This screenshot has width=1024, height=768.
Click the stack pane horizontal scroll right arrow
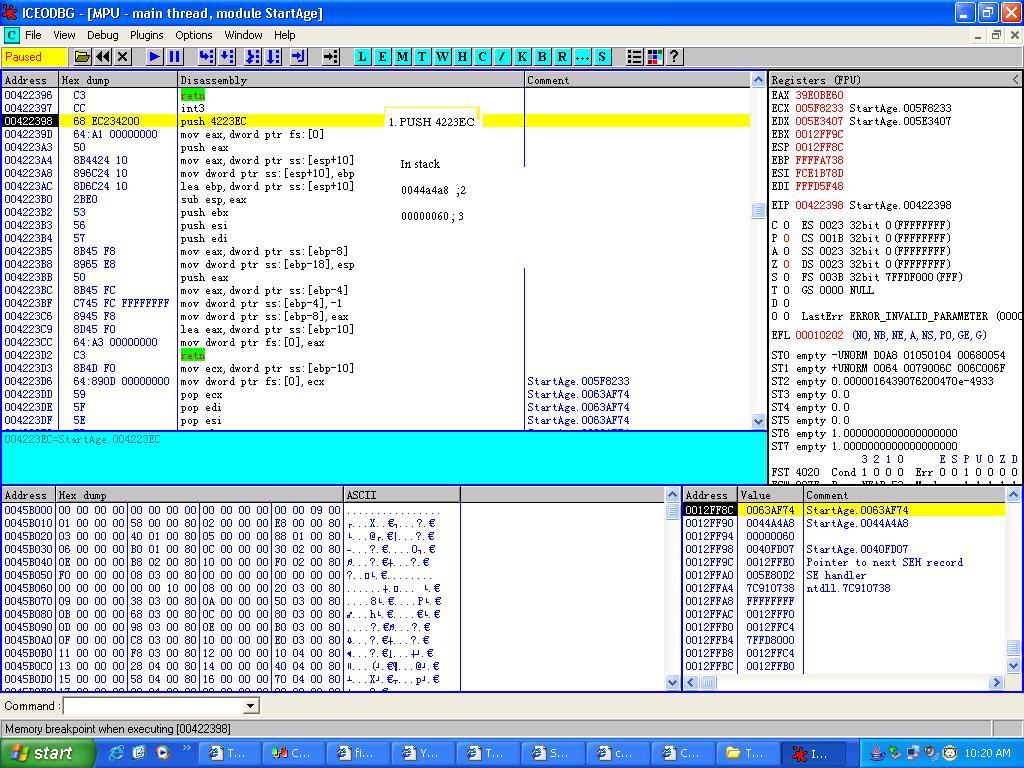(x=996, y=682)
